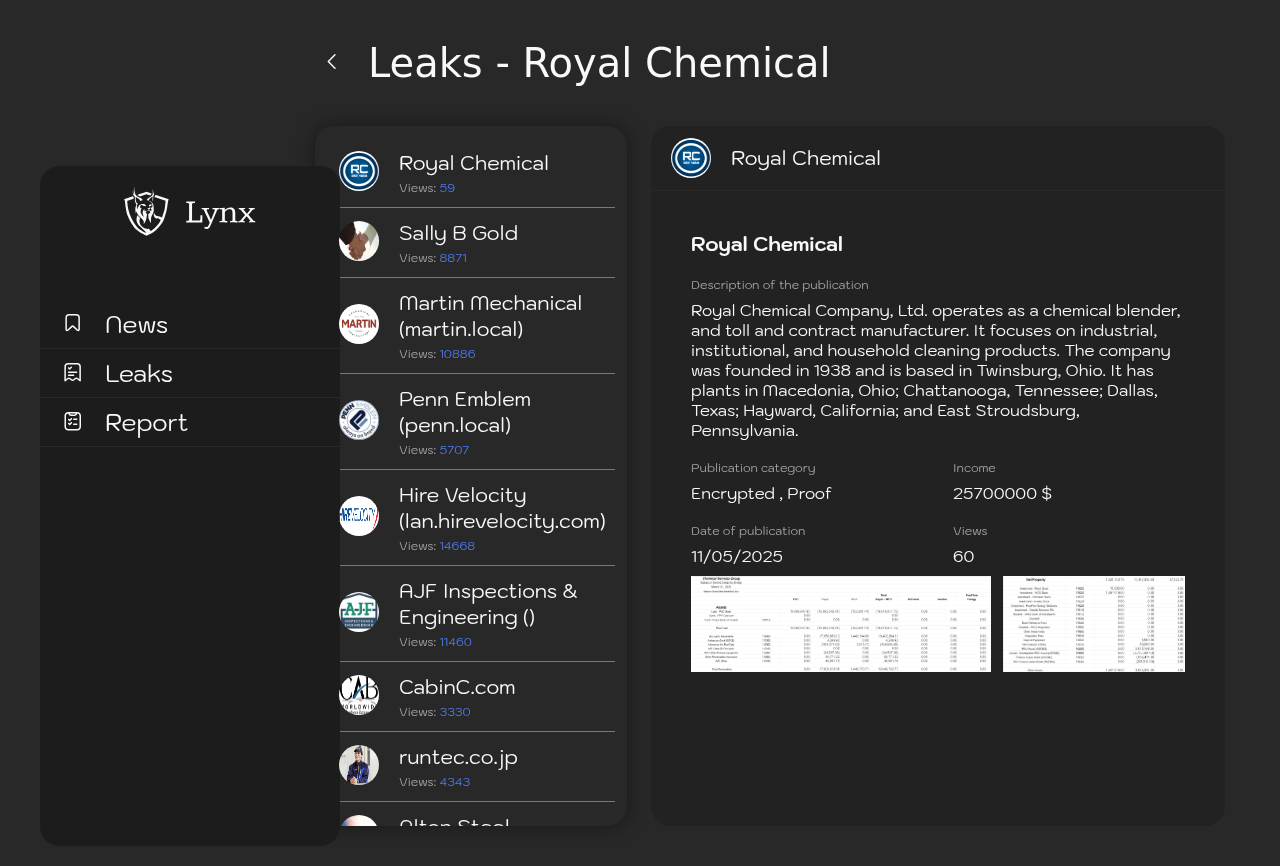Select Royal Chemical in the leaks list

pyautogui.click(x=477, y=172)
